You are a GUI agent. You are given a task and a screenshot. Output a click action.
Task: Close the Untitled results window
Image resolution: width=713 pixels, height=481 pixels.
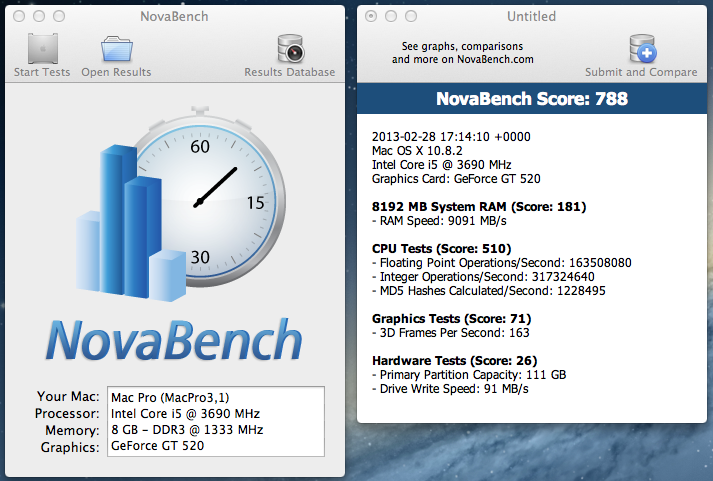pos(371,16)
